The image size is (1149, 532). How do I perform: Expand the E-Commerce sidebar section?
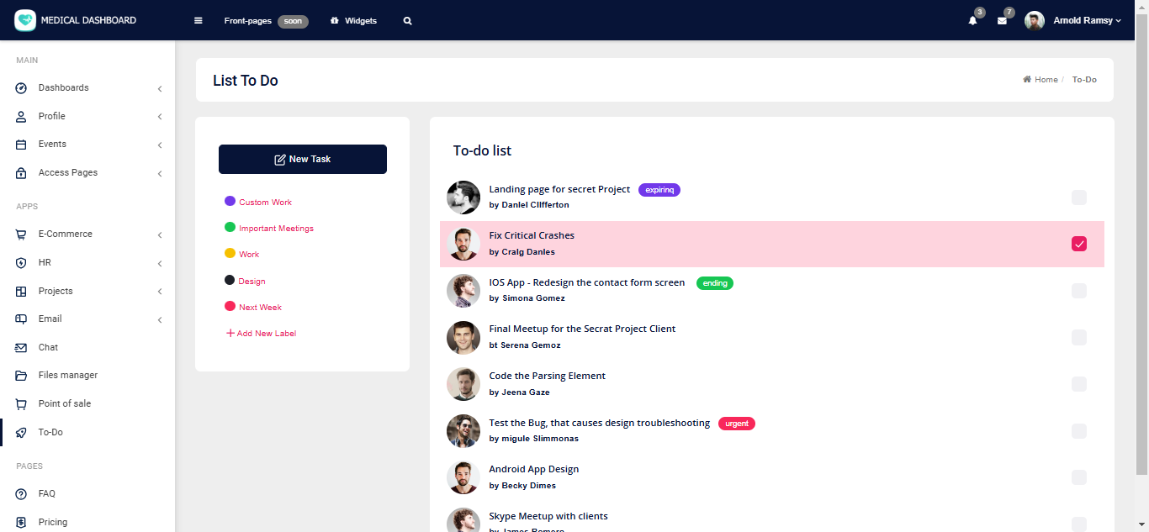[x=87, y=234]
